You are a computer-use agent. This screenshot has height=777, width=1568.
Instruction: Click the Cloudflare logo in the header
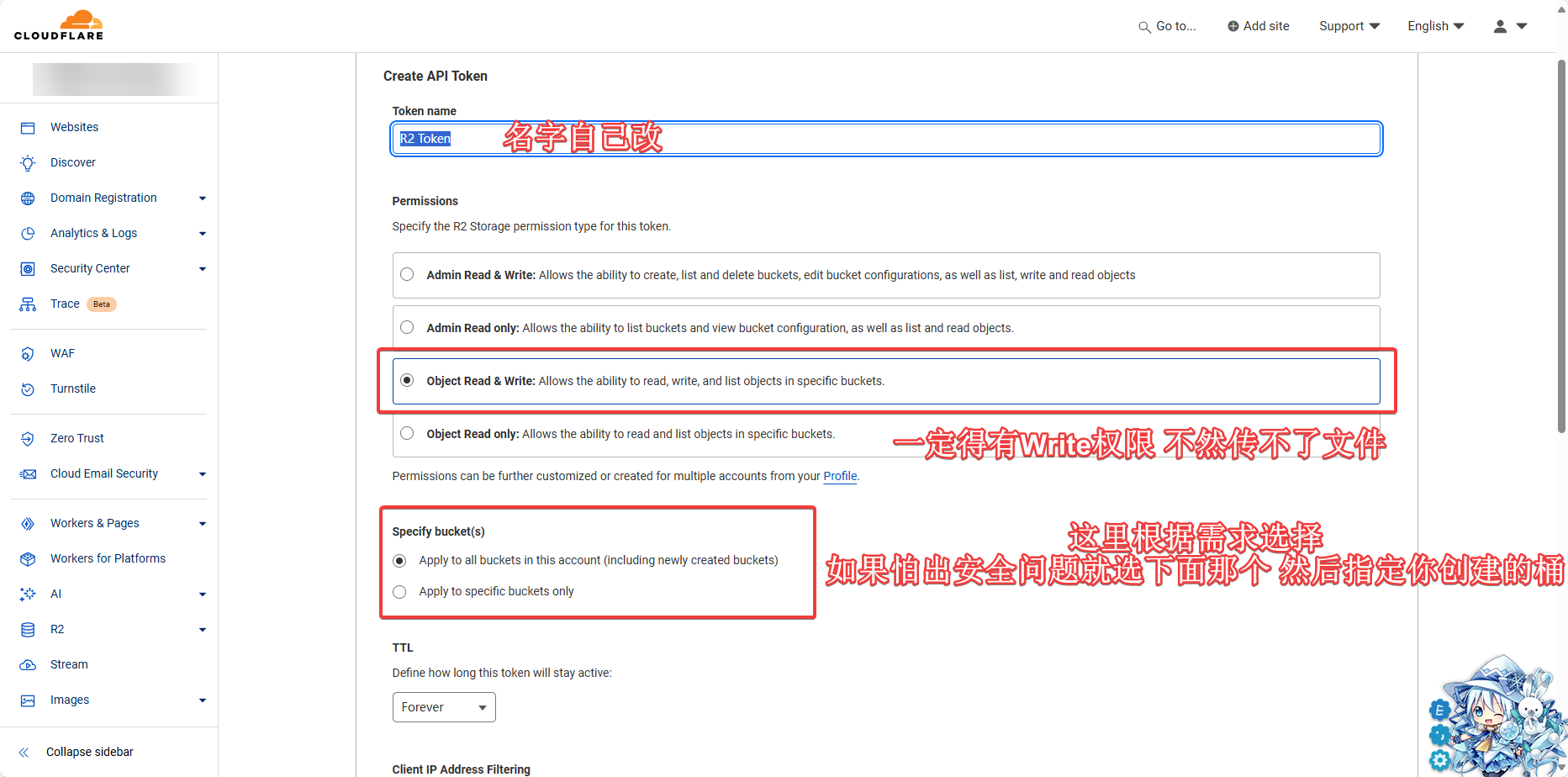[x=59, y=25]
